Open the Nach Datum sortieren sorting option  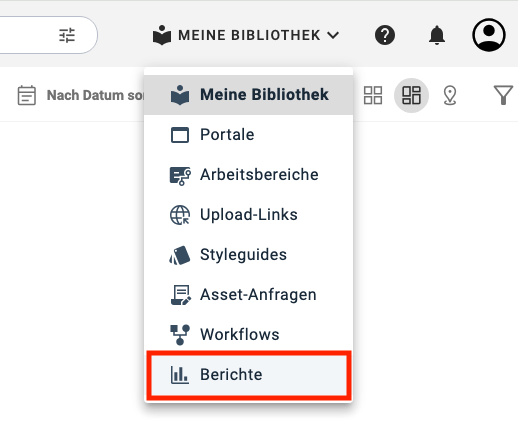pos(95,95)
